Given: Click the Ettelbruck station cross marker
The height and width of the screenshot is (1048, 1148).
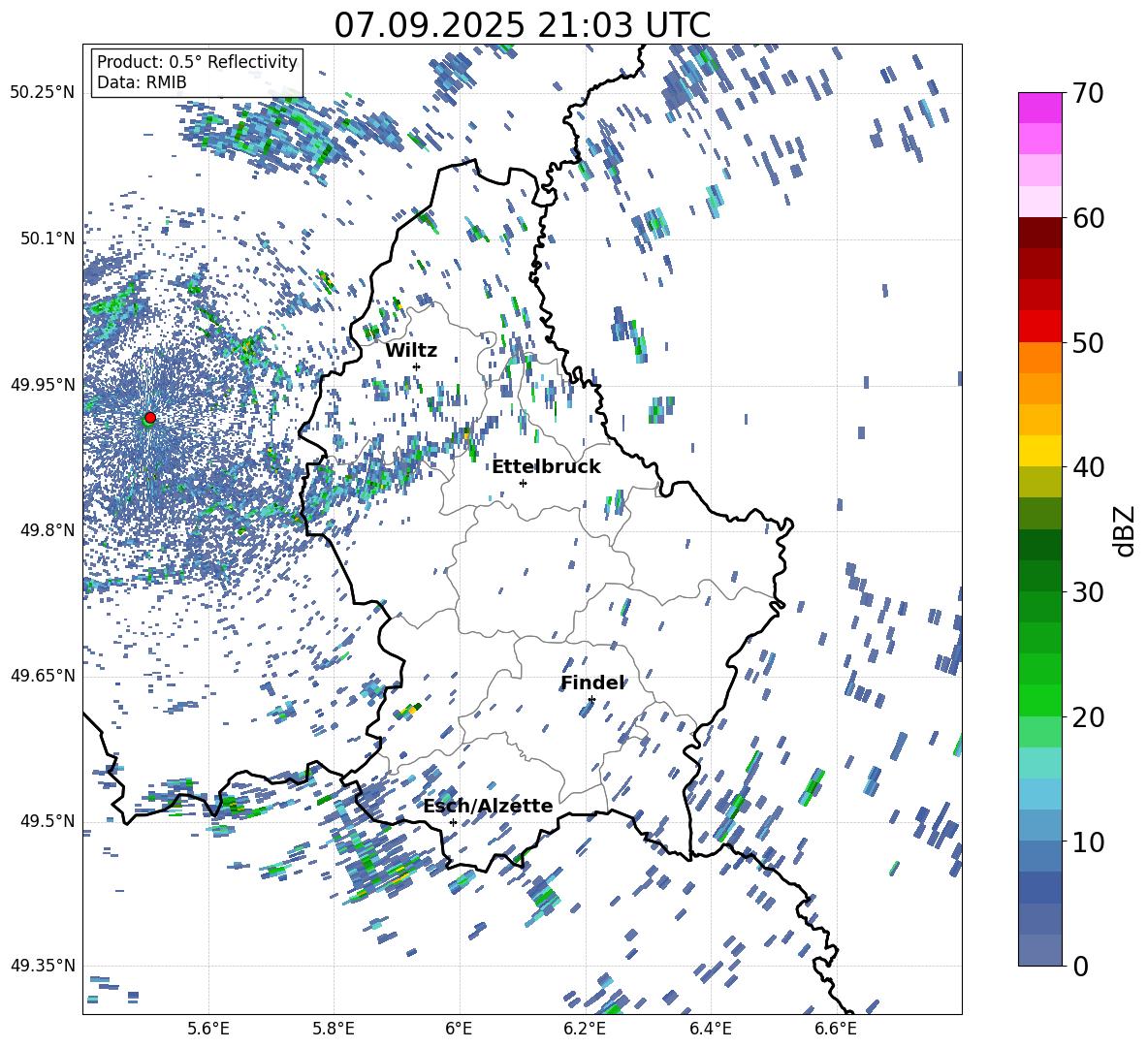Looking at the screenshot, I should point(523,483).
